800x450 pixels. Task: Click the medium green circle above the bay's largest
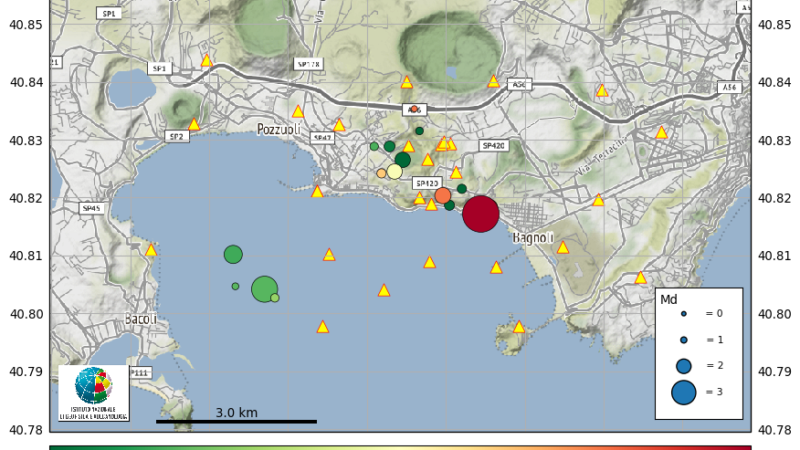point(233,254)
